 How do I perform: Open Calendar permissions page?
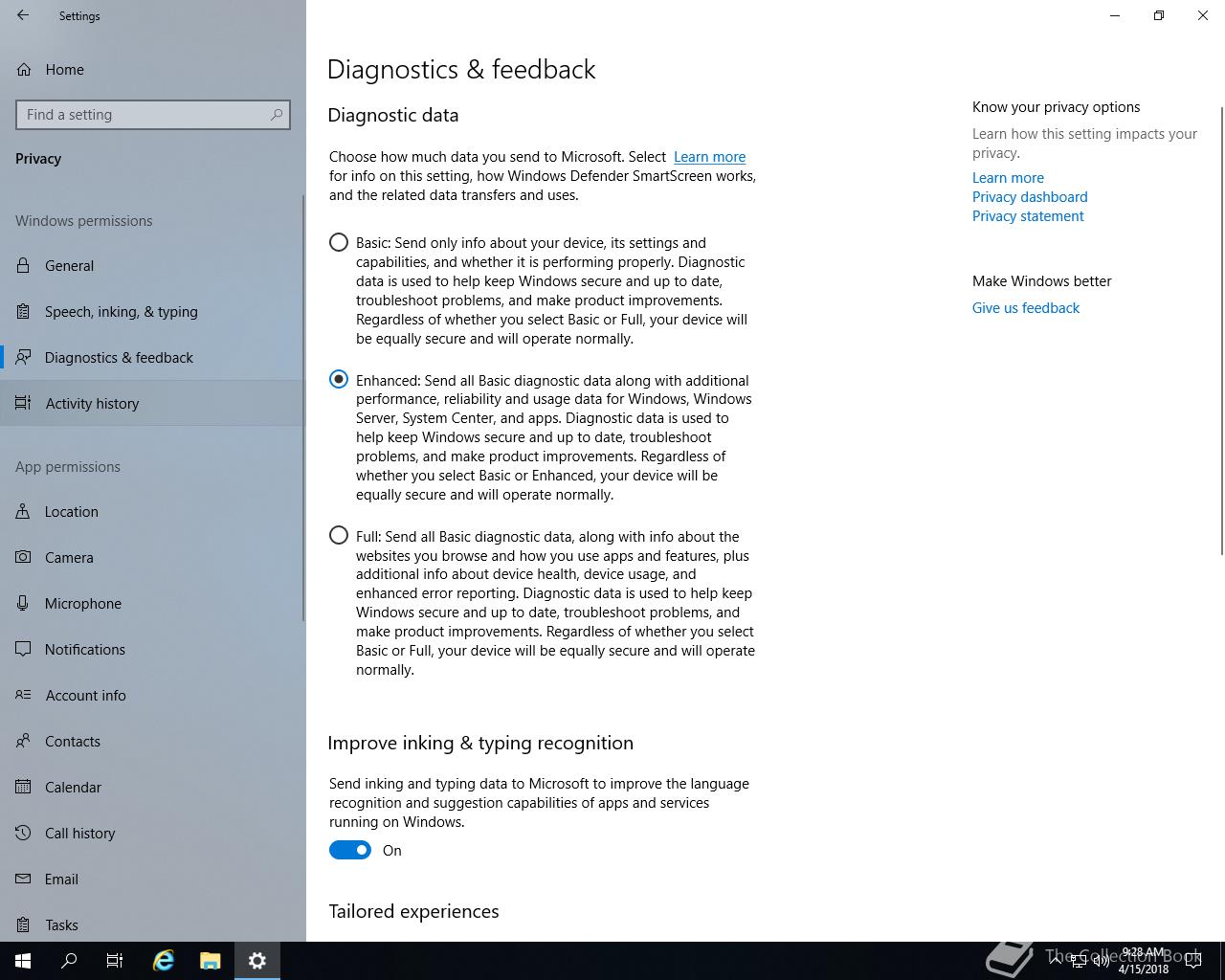point(153,787)
